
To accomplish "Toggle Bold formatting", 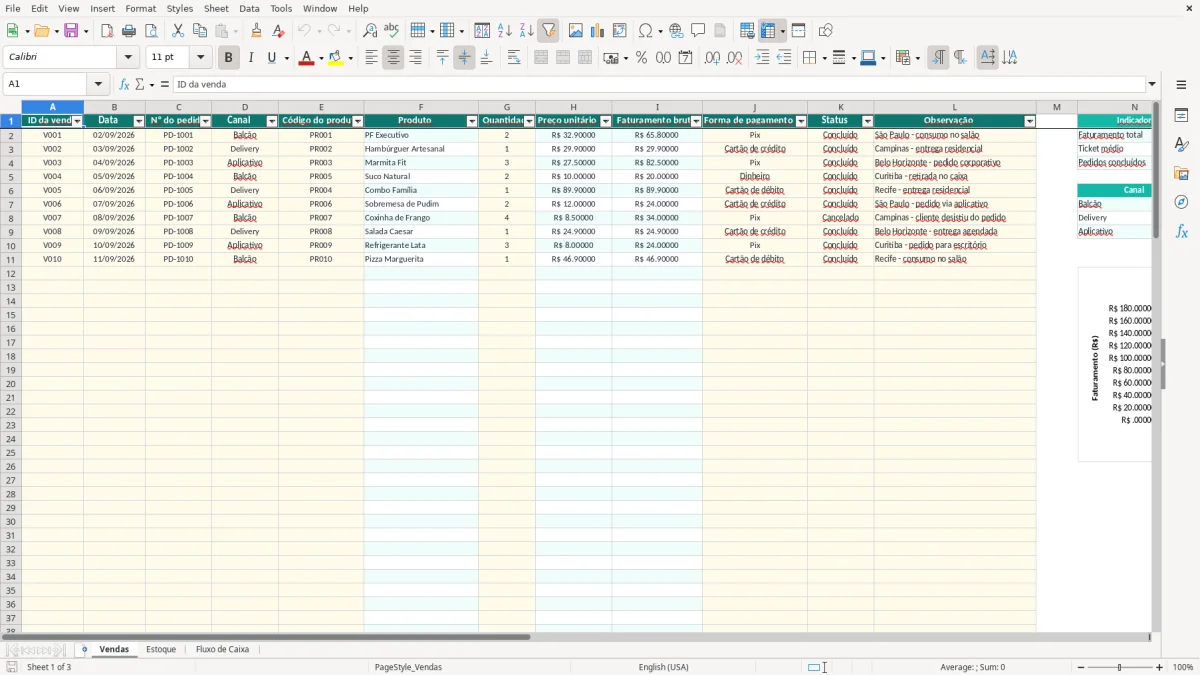I will click(229, 58).
